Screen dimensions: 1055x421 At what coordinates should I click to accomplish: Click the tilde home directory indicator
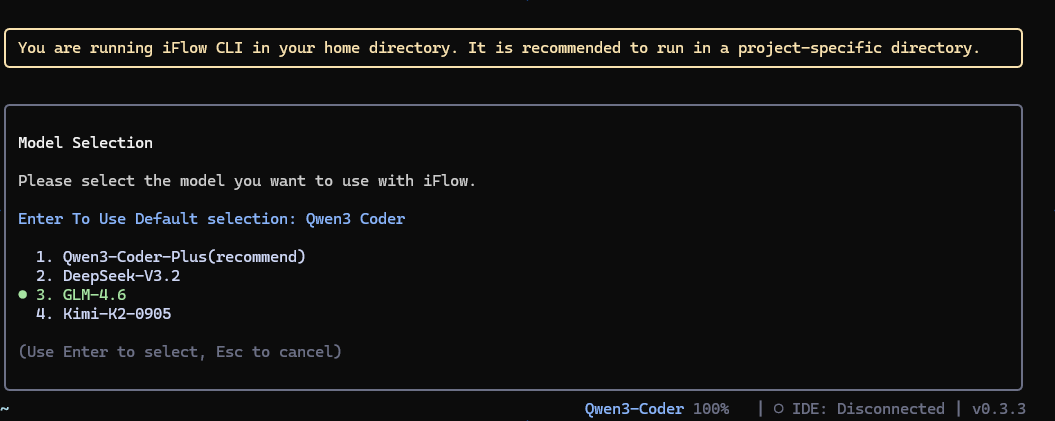pyautogui.click(x=6, y=409)
